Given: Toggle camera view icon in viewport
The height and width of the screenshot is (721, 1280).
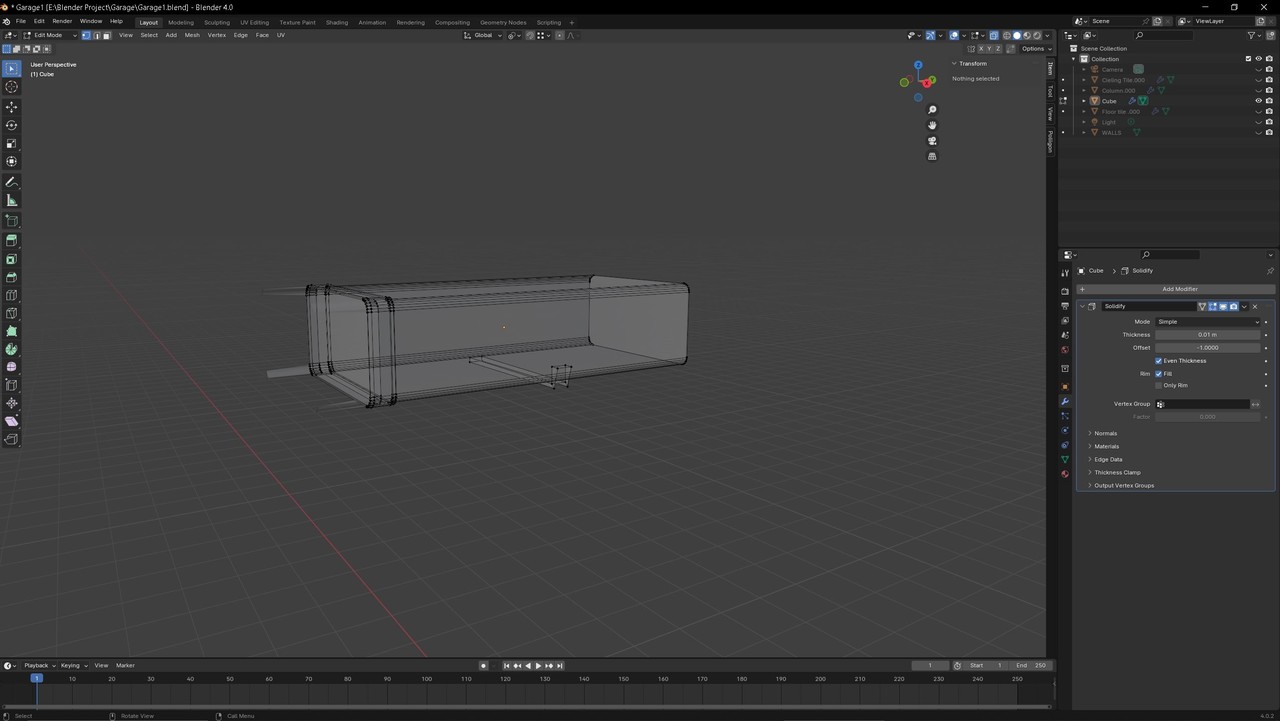Looking at the screenshot, I should click(932, 141).
